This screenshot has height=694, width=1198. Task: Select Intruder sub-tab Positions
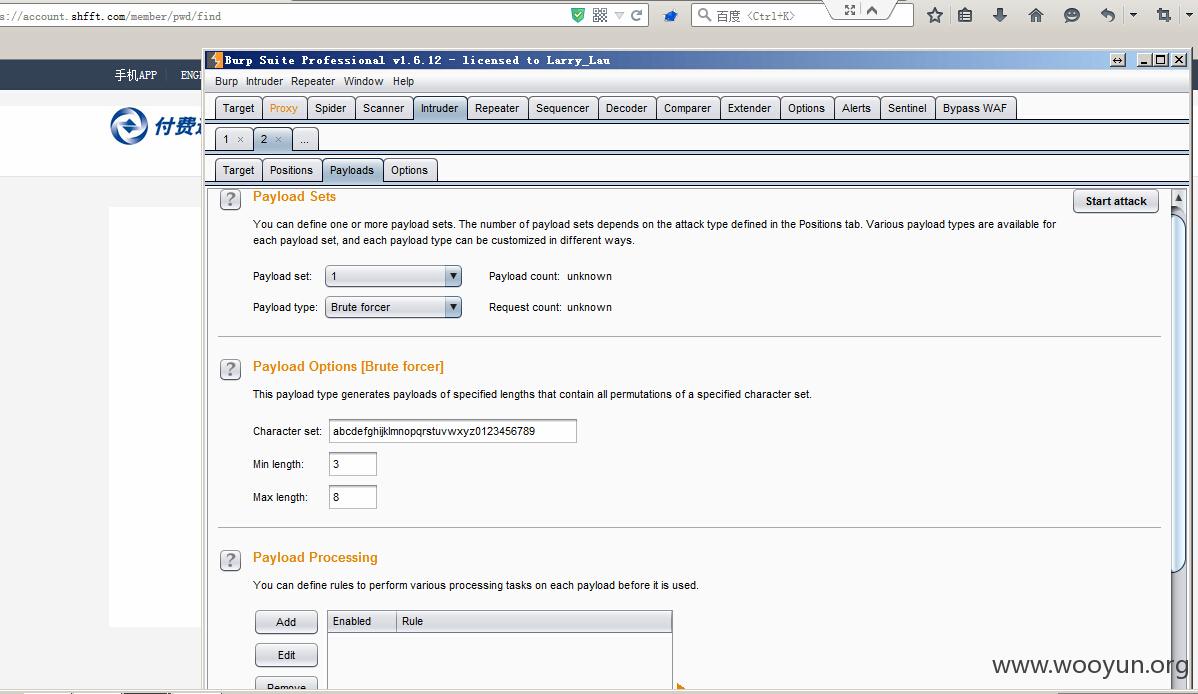pyautogui.click(x=291, y=170)
